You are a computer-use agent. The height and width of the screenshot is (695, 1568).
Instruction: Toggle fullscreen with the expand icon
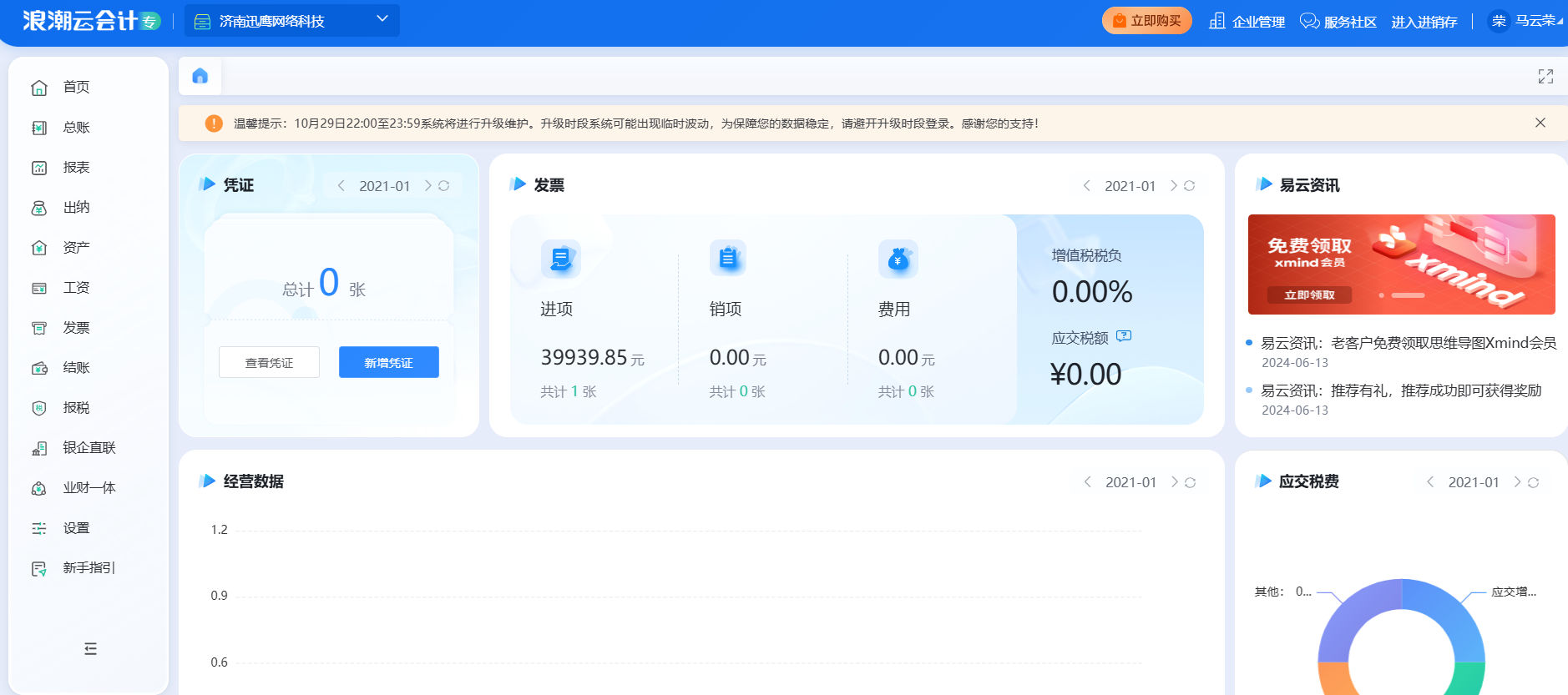tap(1545, 77)
